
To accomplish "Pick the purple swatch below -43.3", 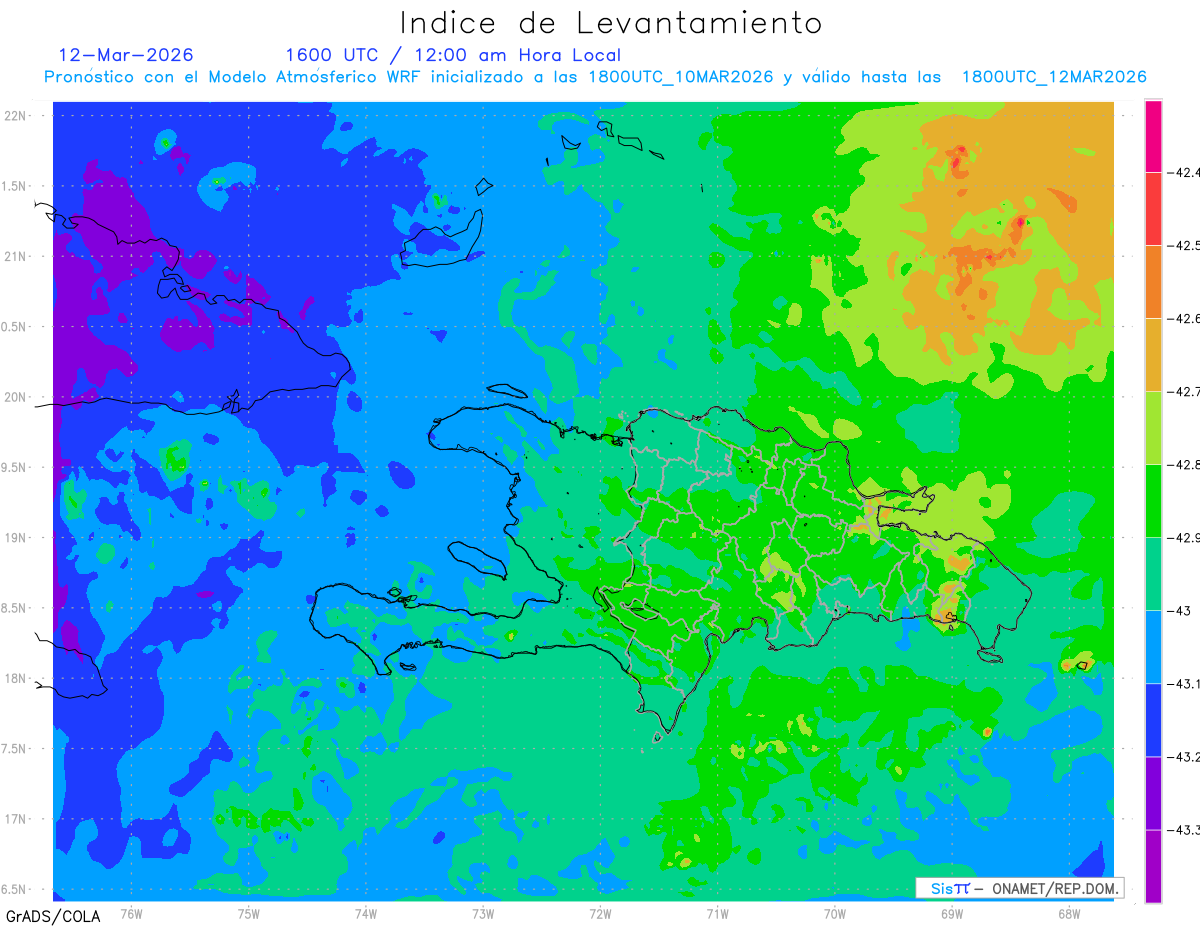I will tap(1153, 866).
